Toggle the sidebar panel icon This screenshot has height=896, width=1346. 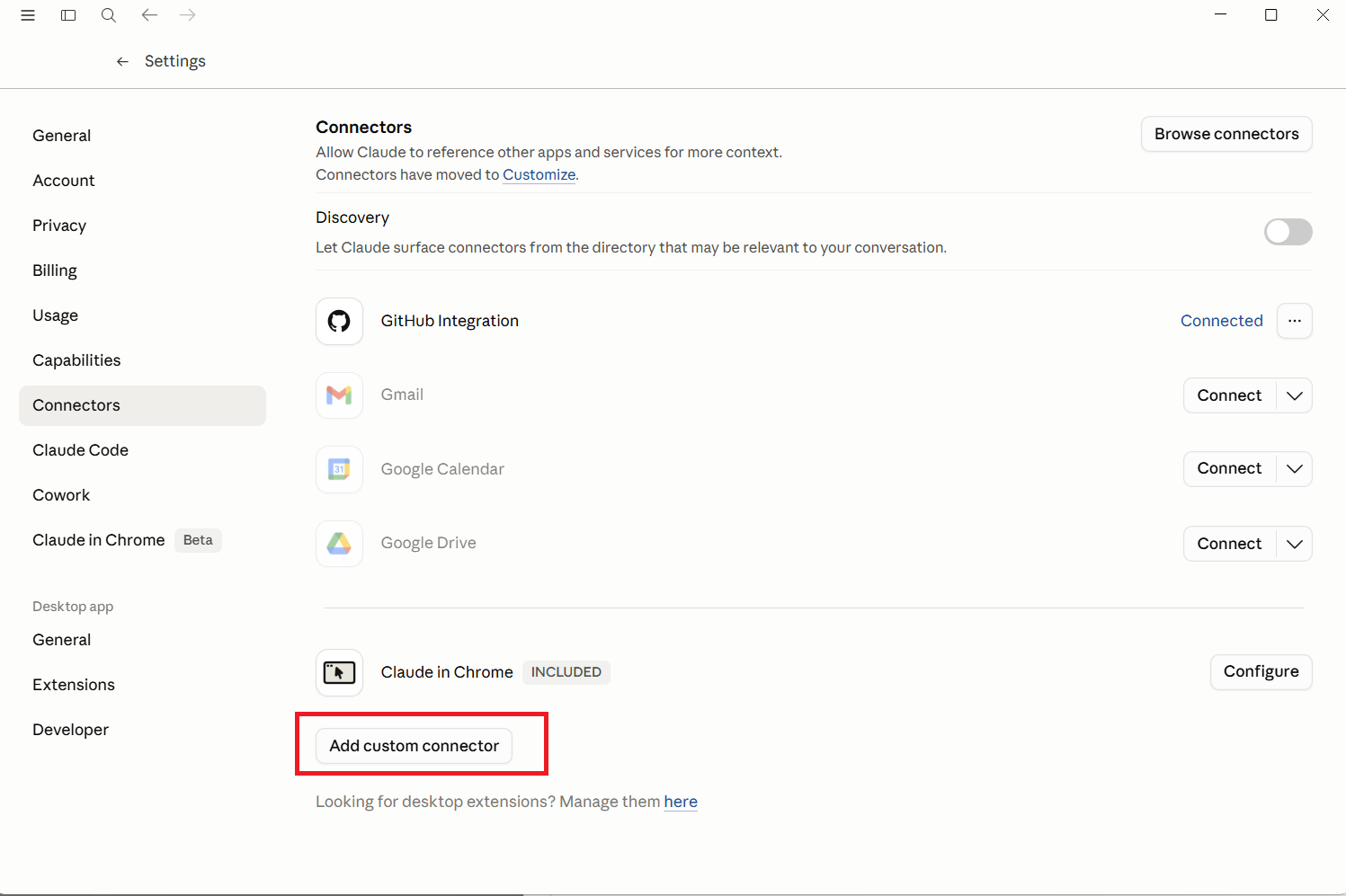68,15
